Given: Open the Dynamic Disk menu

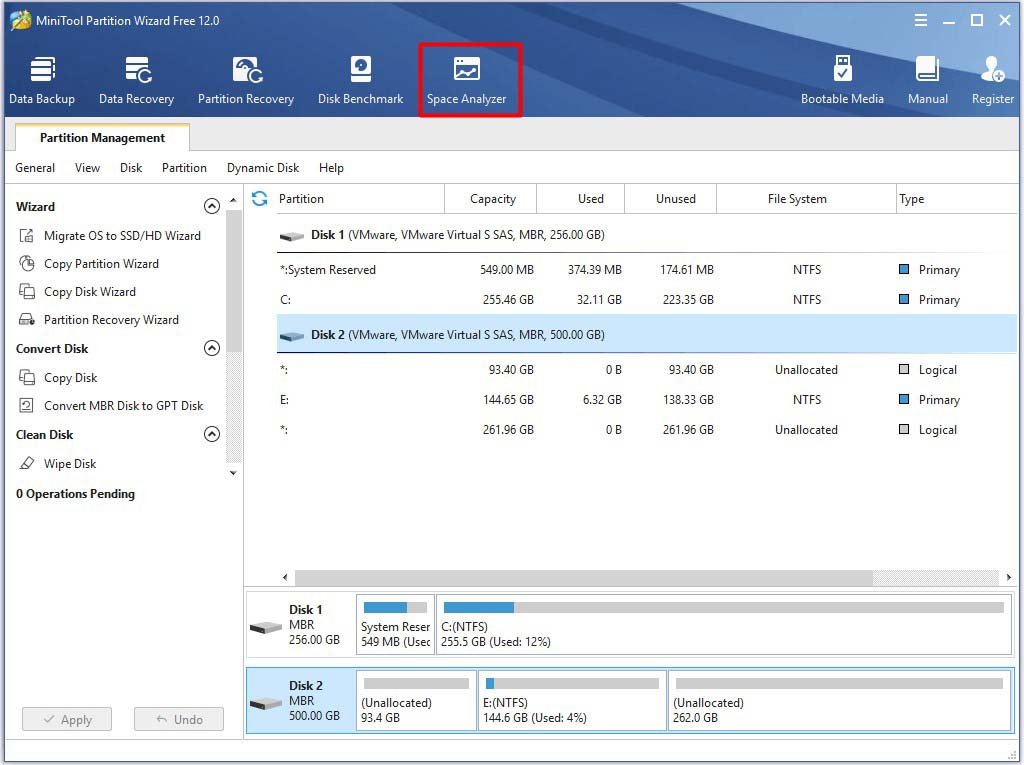Looking at the screenshot, I should pos(263,168).
